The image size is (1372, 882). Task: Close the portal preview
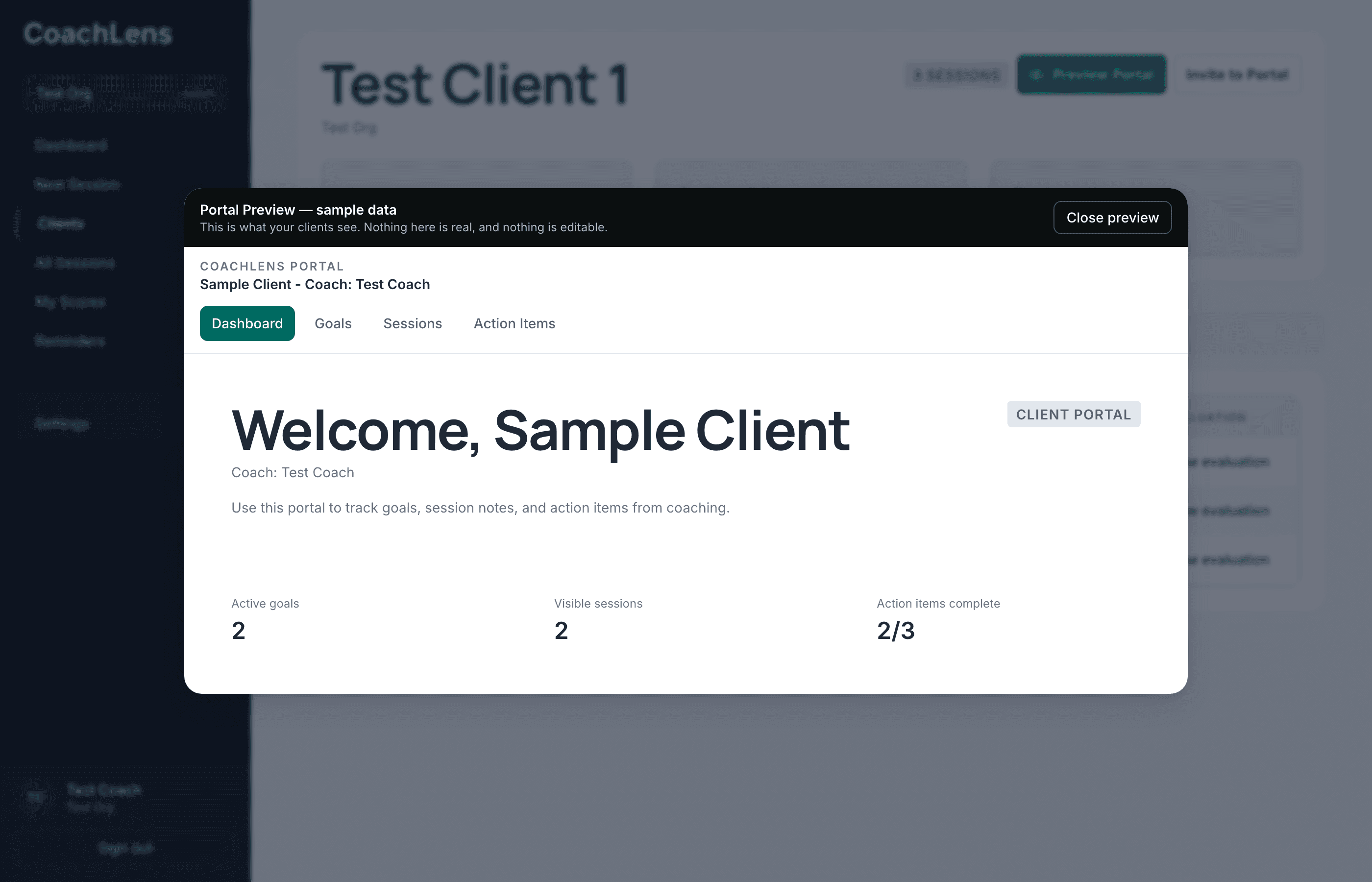[1112, 218]
